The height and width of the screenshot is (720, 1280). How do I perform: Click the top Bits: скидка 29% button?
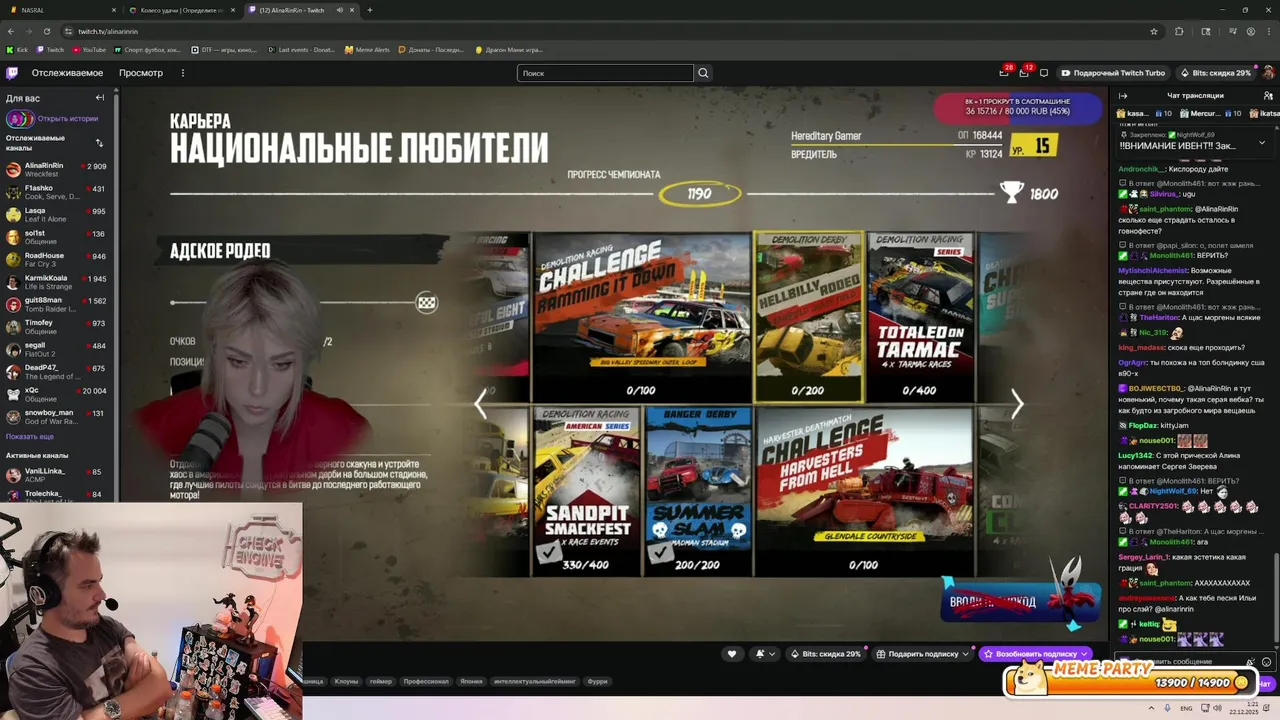(x=1215, y=73)
